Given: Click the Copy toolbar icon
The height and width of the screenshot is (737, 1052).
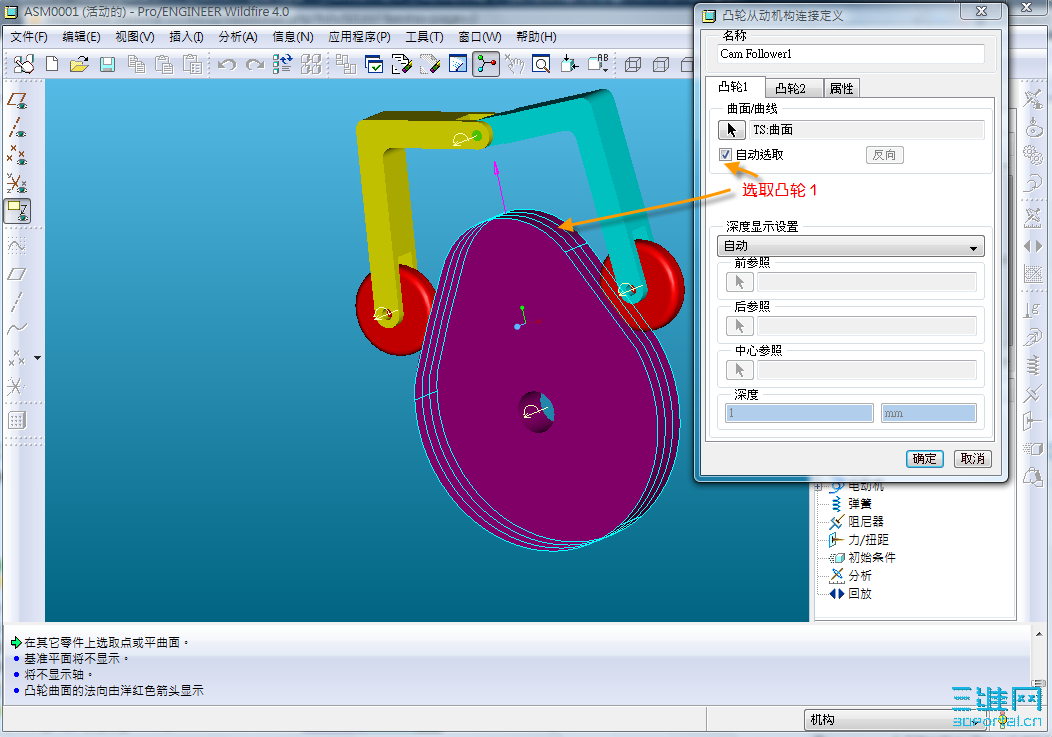Looking at the screenshot, I should point(136,64).
